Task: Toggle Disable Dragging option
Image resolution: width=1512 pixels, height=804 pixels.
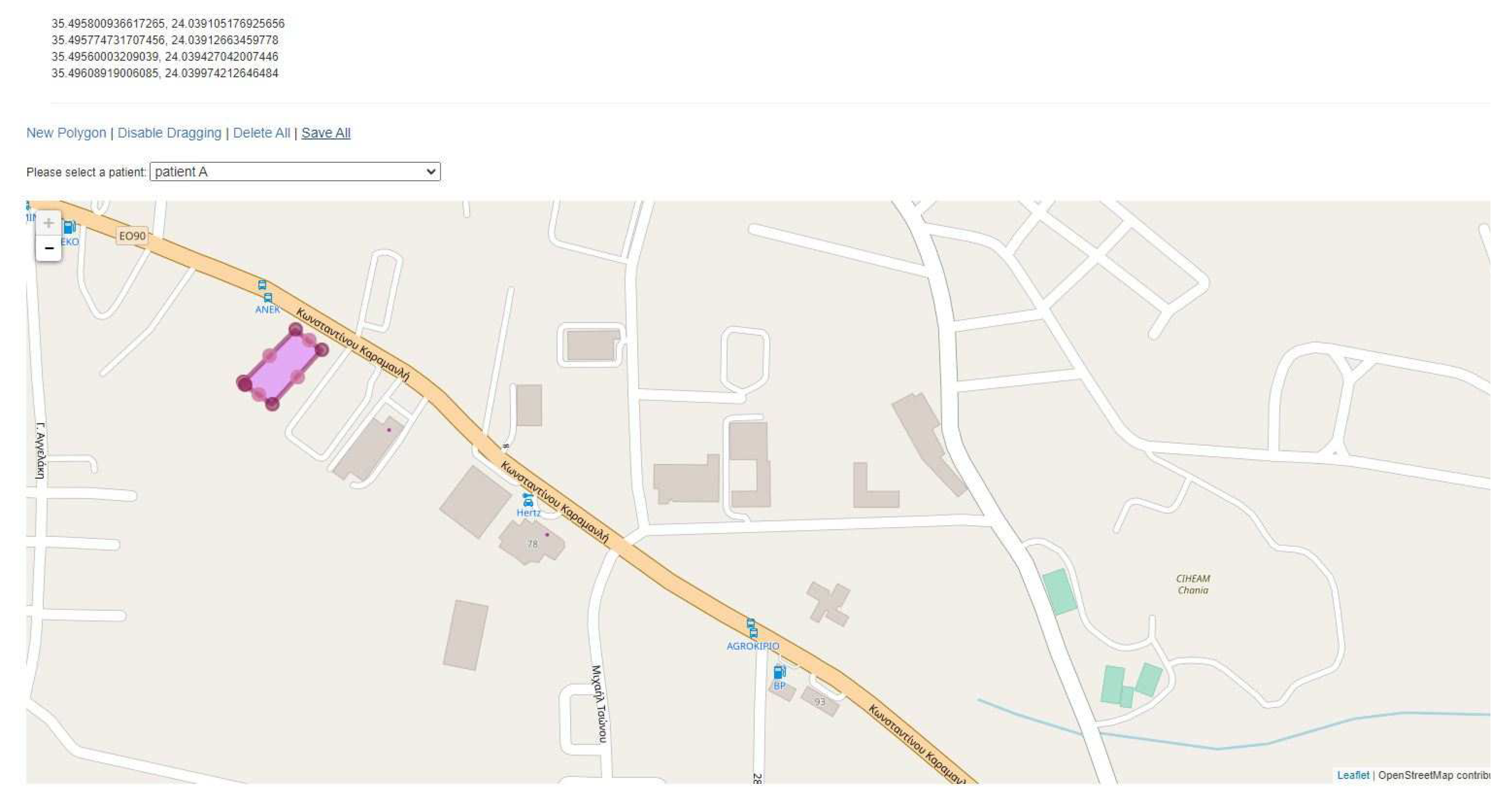Action: (170, 133)
